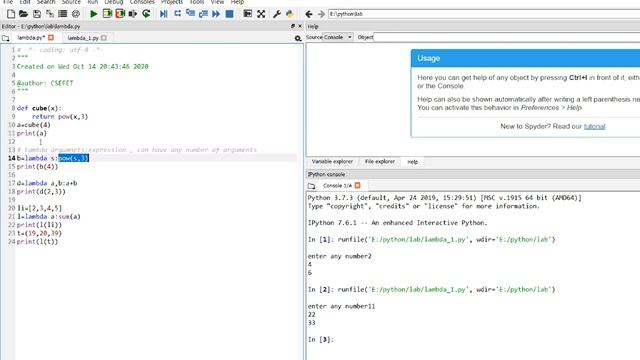
Task: Open Preferences with the wrench icon
Action: coord(277,14)
